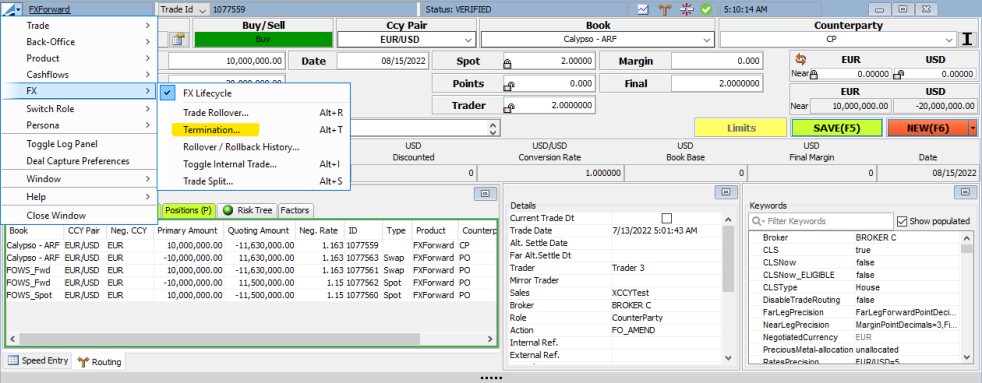Select Toggle Internal Trade... menu item
This screenshot has height=383, width=982.
[254, 165]
